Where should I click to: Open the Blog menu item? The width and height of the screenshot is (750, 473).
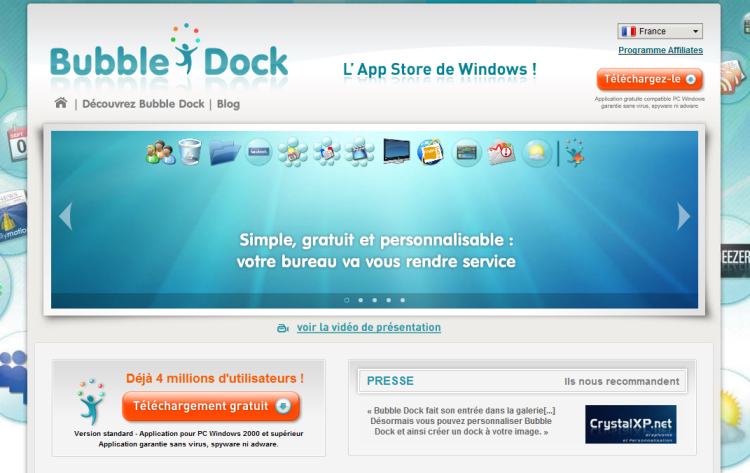(x=228, y=104)
